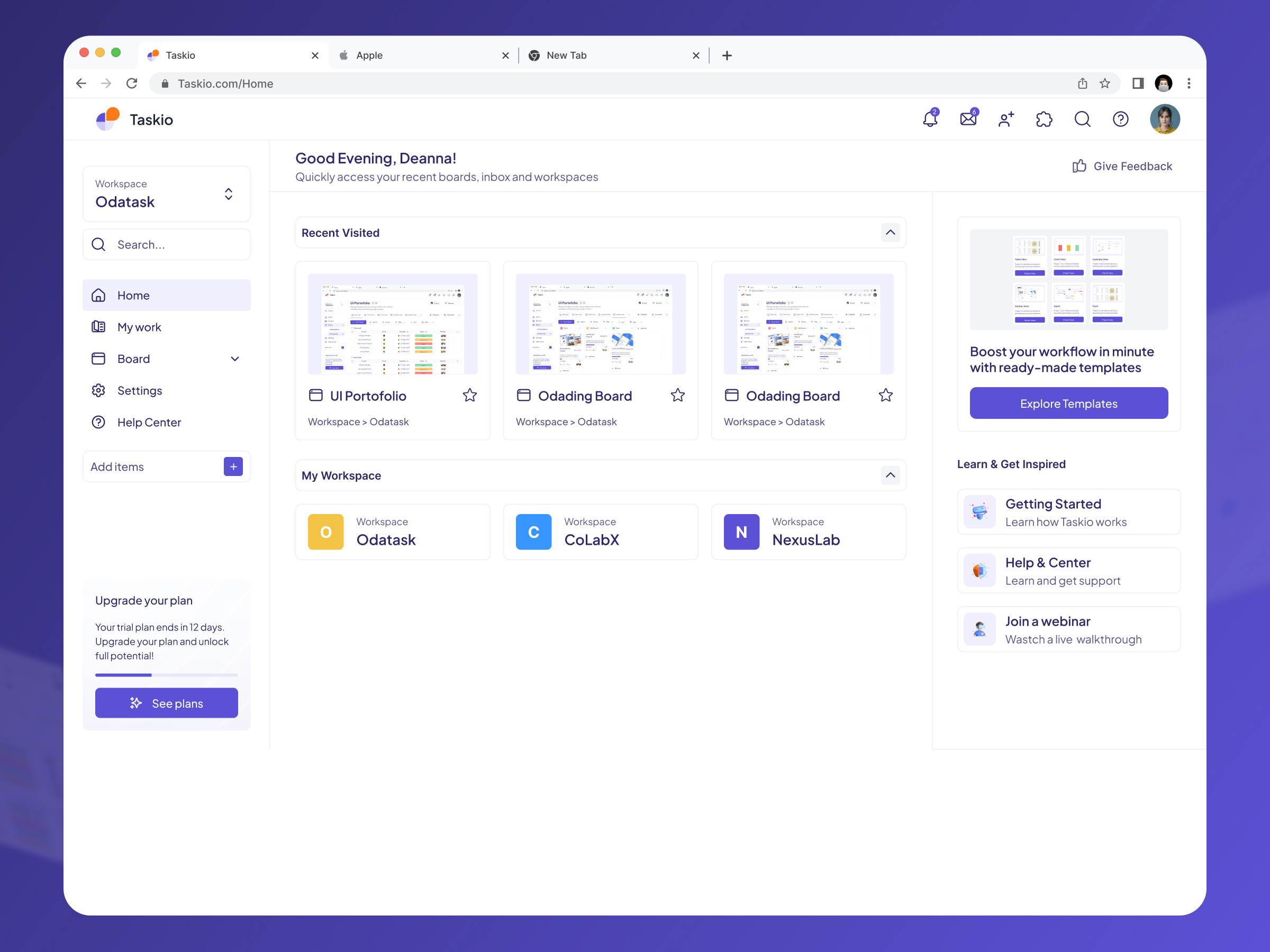Image resolution: width=1270 pixels, height=952 pixels.
Task: Click the Add items plus button
Action: [232, 466]
